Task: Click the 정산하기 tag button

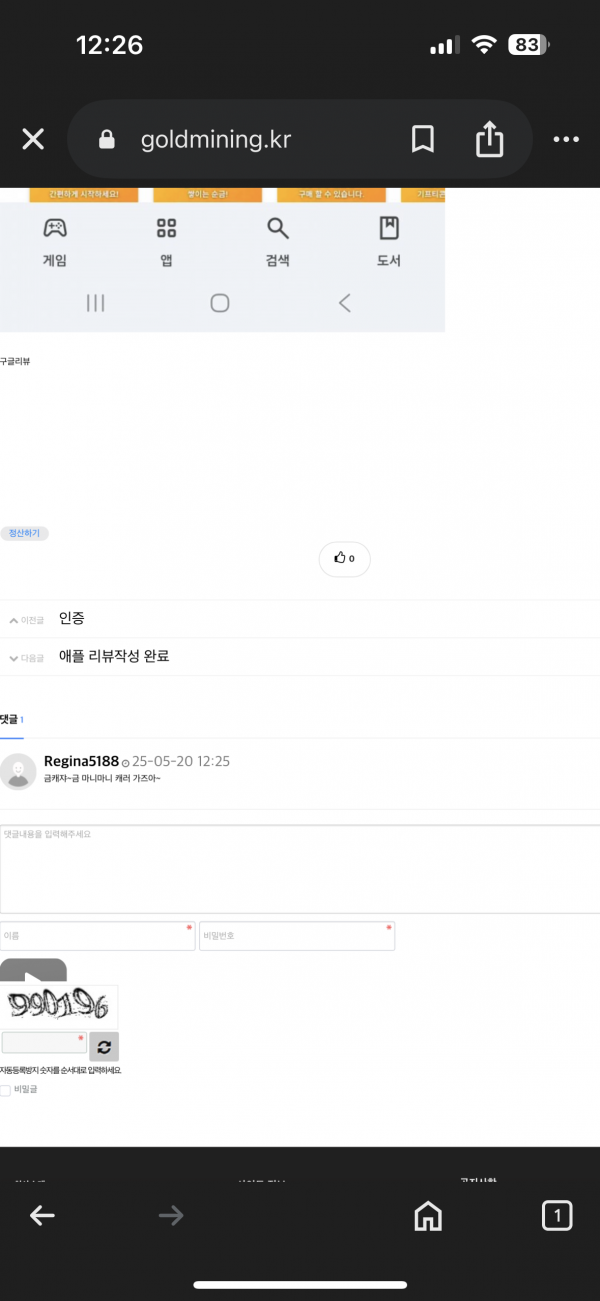Action: click(x=24, y=533)
